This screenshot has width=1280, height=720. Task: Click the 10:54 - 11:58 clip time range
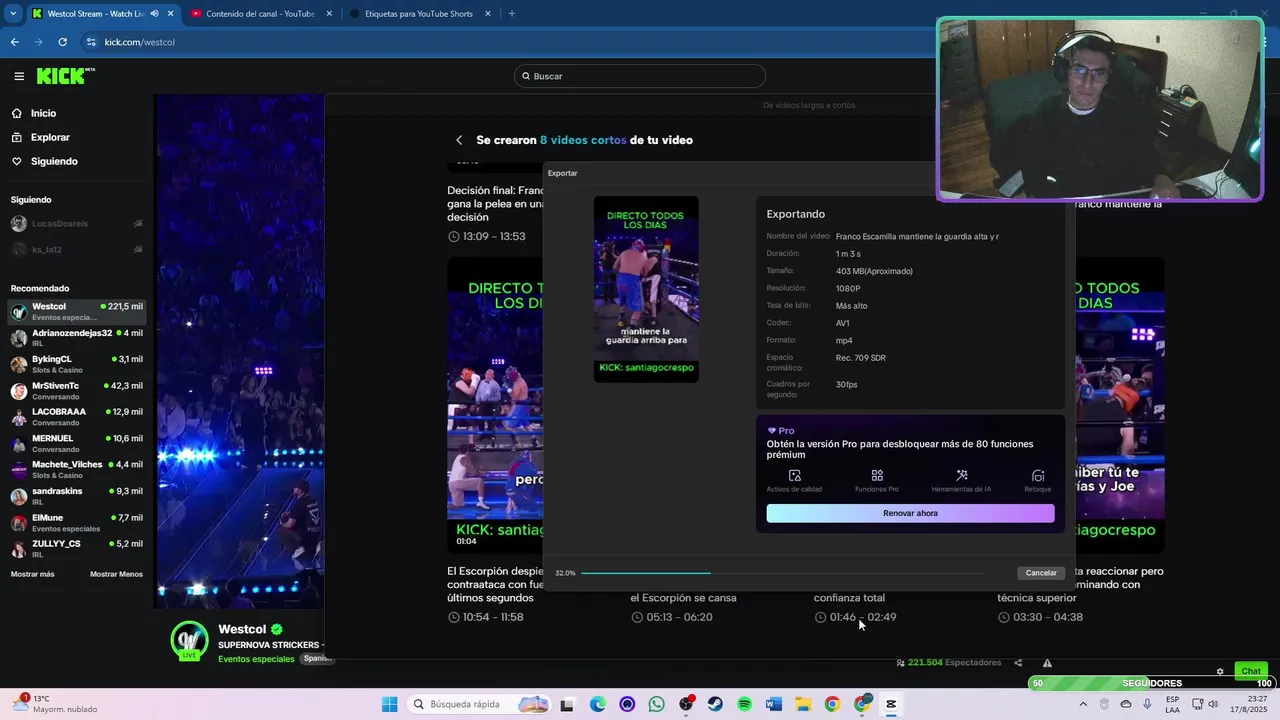(x=493, y=617)
